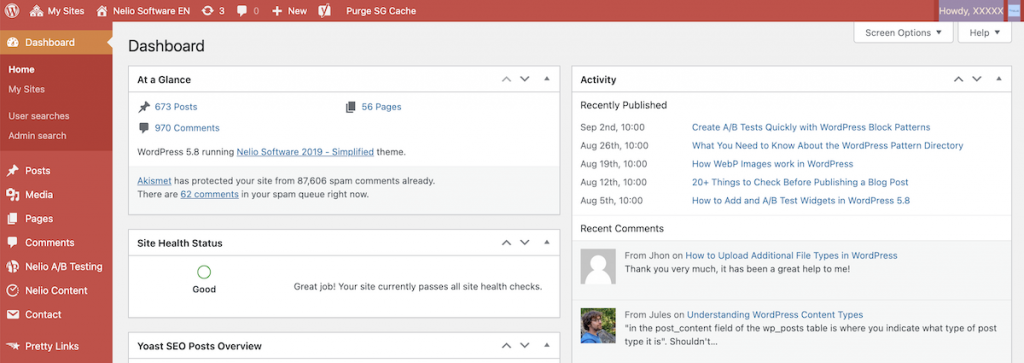Open What You Need to Know About Pattern Directory

click(x=827, y=146)
